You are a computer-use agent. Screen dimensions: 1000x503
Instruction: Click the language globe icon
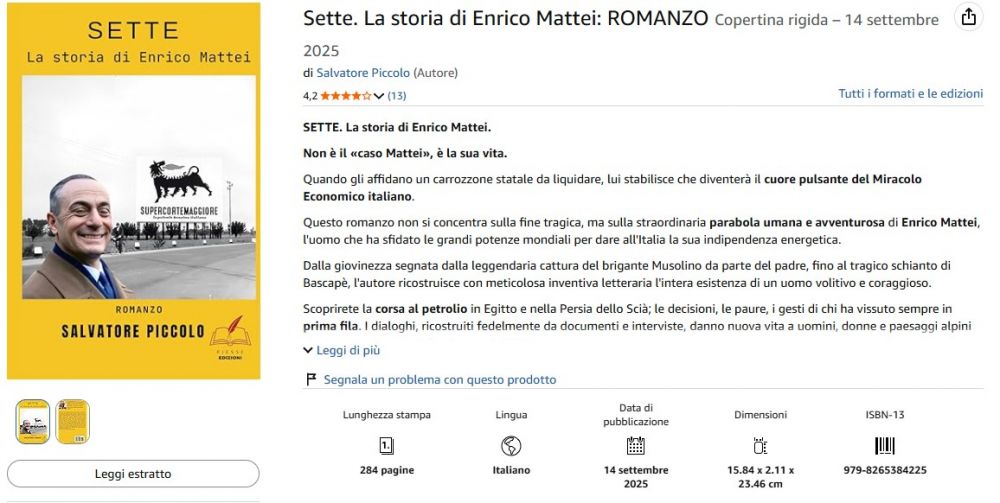511,446
